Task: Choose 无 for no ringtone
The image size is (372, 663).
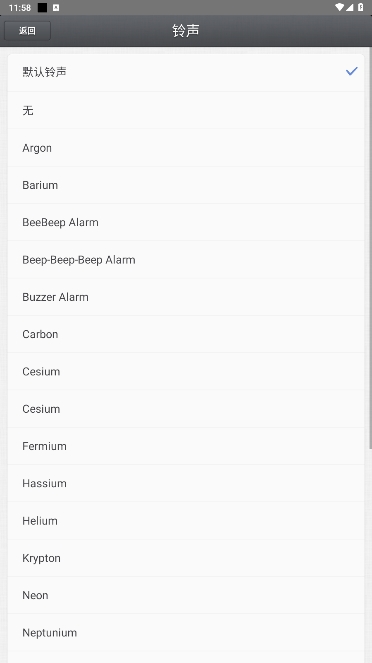Action: pos(186,110)
